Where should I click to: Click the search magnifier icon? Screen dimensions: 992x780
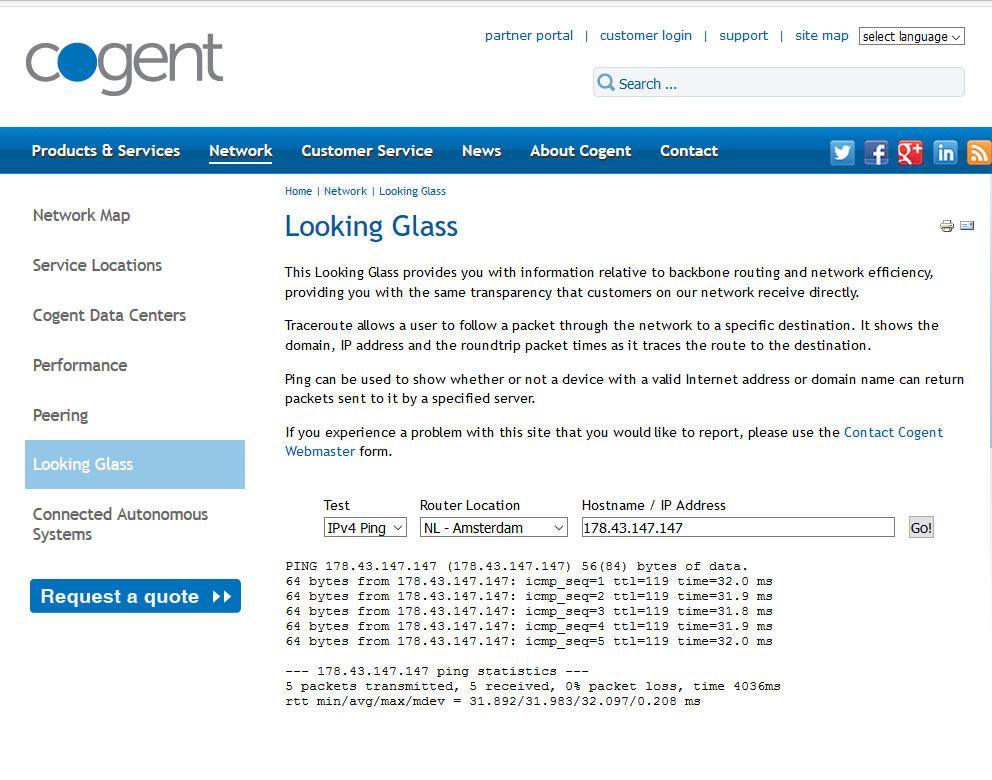[x=606, y=82]
